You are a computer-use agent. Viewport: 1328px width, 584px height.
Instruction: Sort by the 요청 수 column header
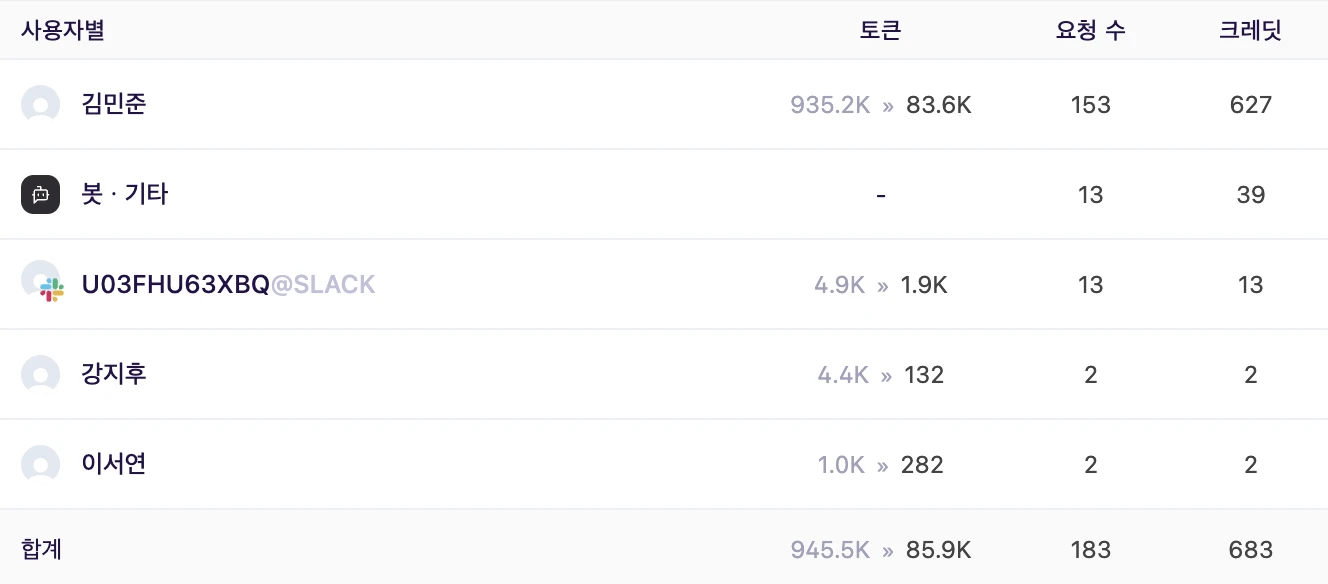point(1090,30)
